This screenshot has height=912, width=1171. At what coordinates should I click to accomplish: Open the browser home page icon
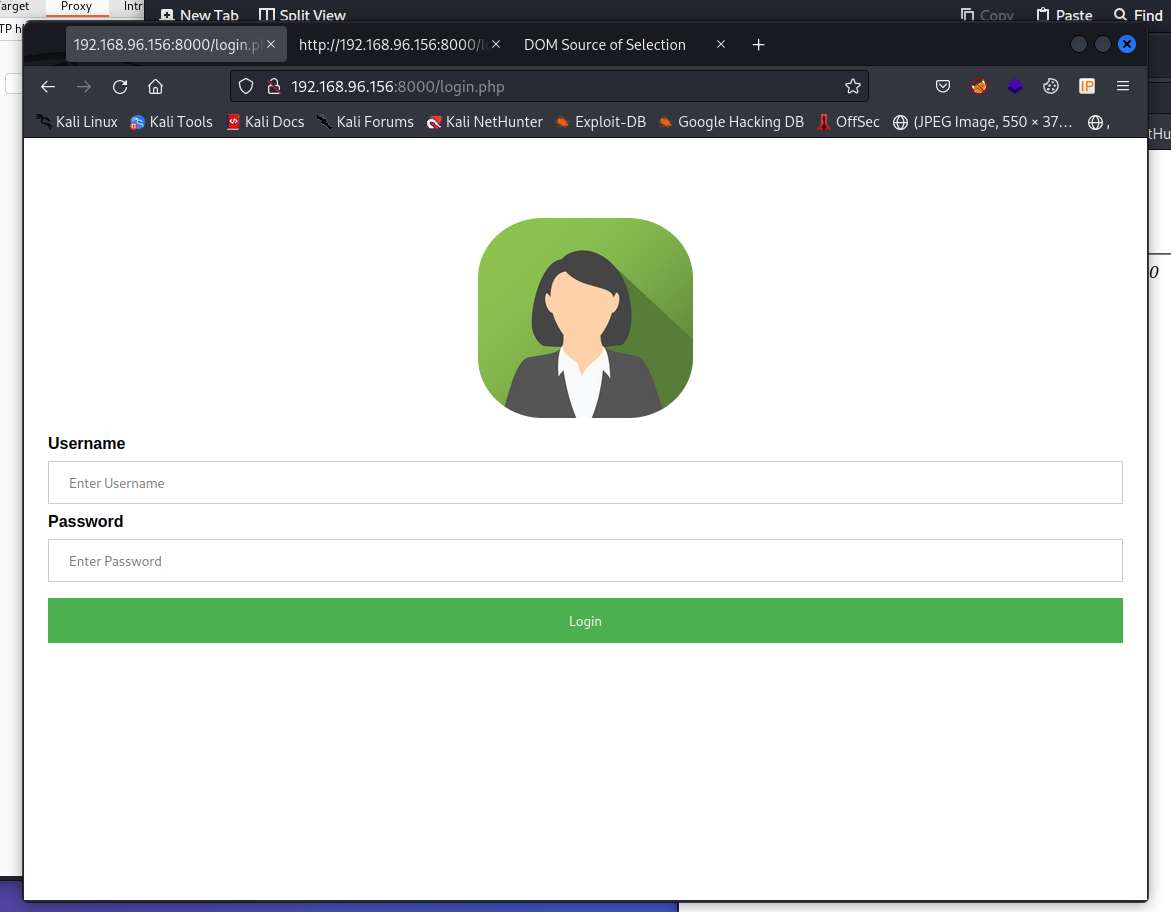(155, 87)
